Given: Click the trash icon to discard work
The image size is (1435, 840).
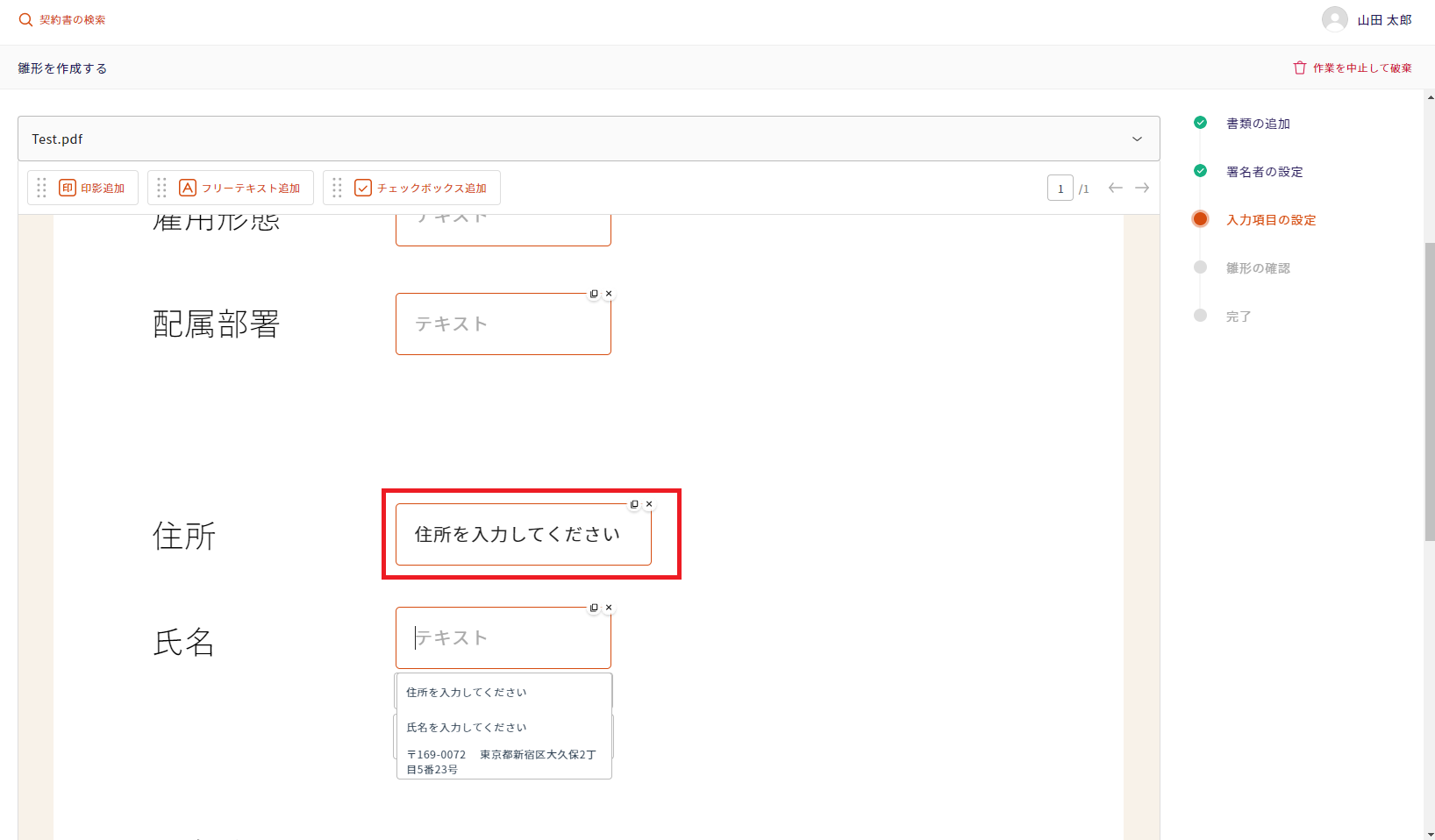Looking at the screenshot, I should coord(1299,68).
